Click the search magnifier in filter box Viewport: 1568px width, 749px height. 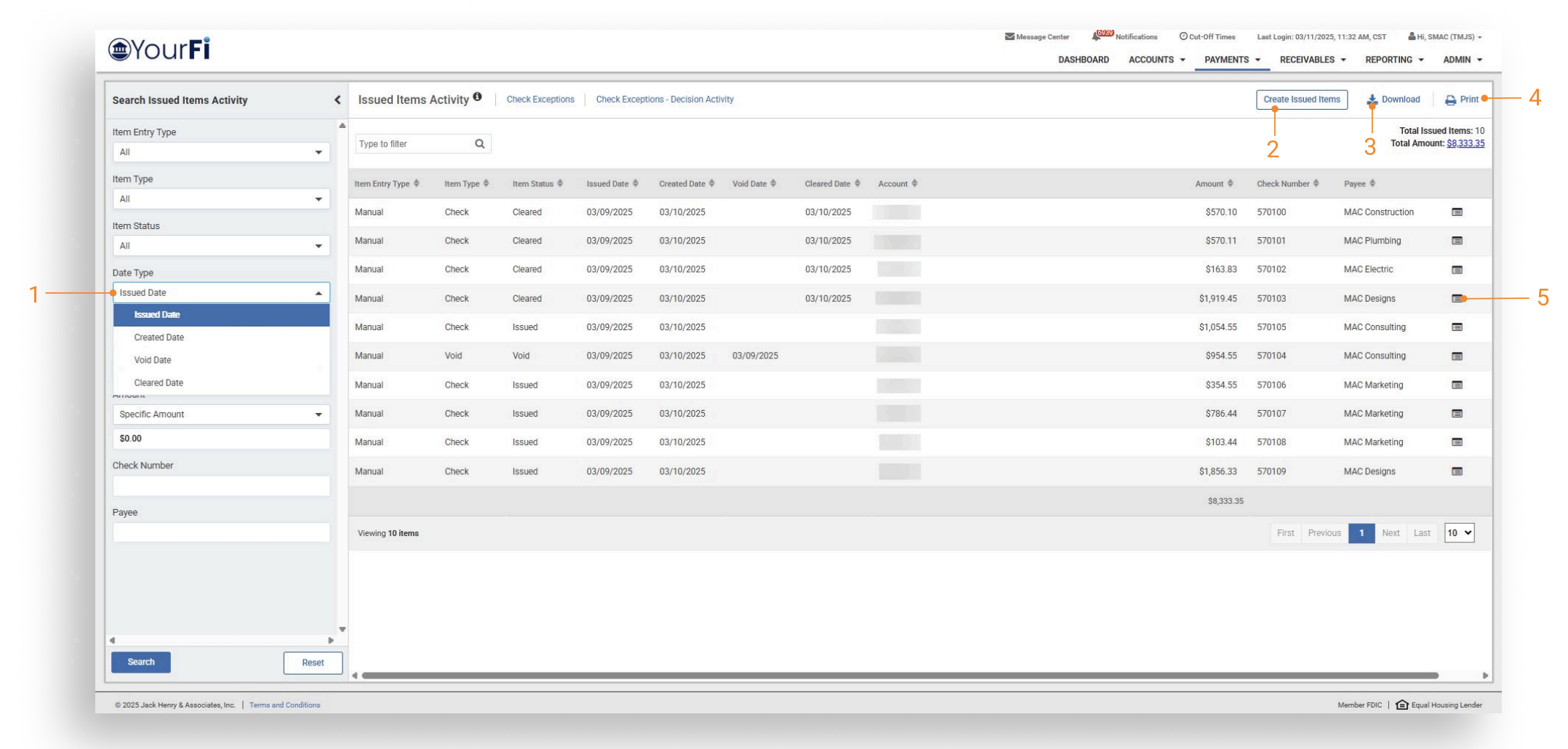pos(480,144)
